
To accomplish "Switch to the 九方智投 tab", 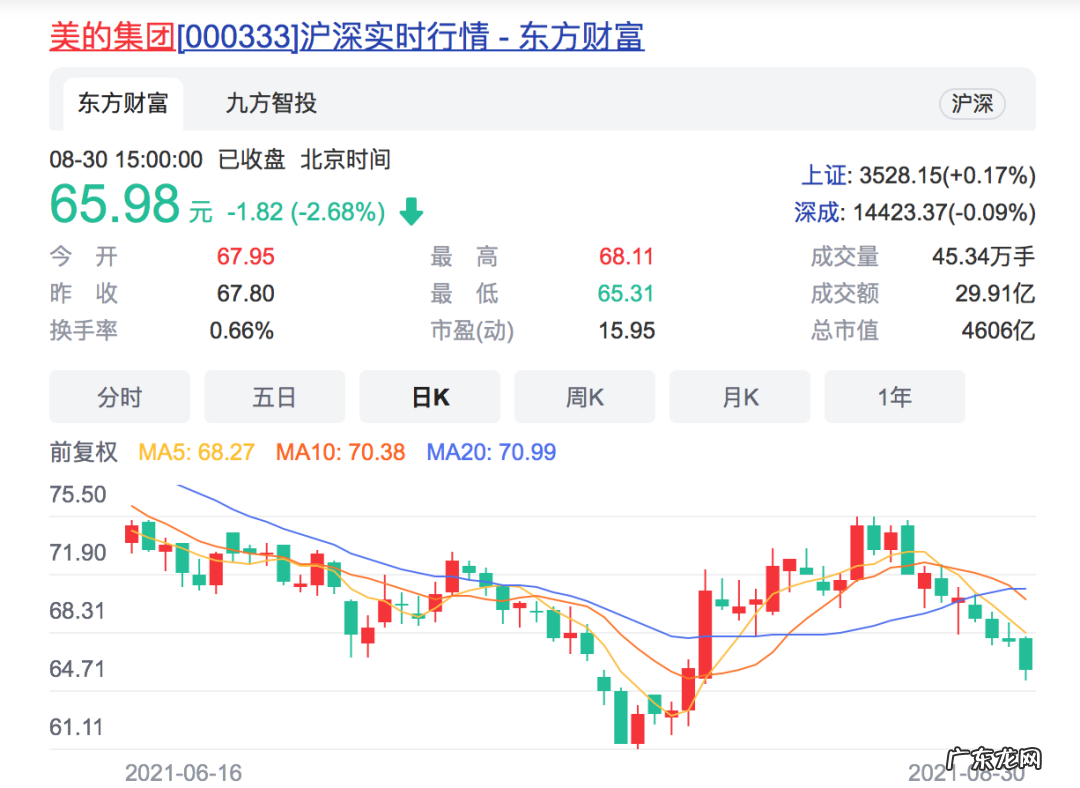I will click(275, 104).
